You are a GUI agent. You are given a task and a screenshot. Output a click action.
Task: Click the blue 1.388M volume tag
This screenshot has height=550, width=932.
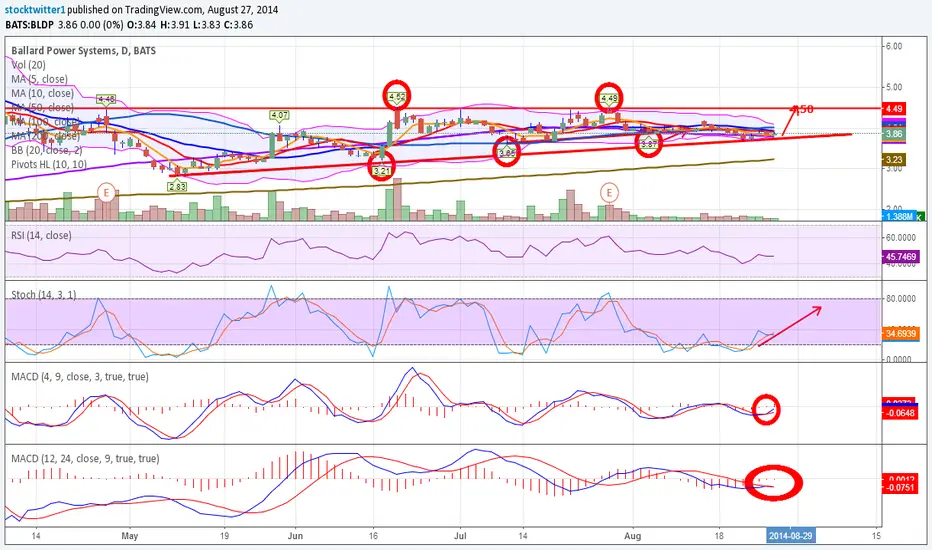899,216
